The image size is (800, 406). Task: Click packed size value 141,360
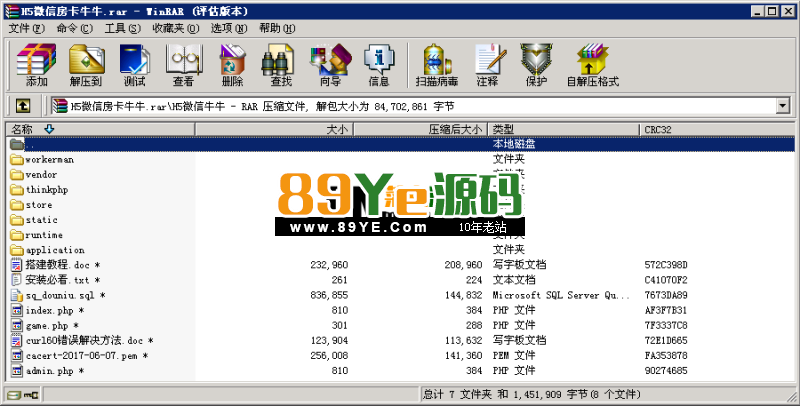[x=463, y=356]
